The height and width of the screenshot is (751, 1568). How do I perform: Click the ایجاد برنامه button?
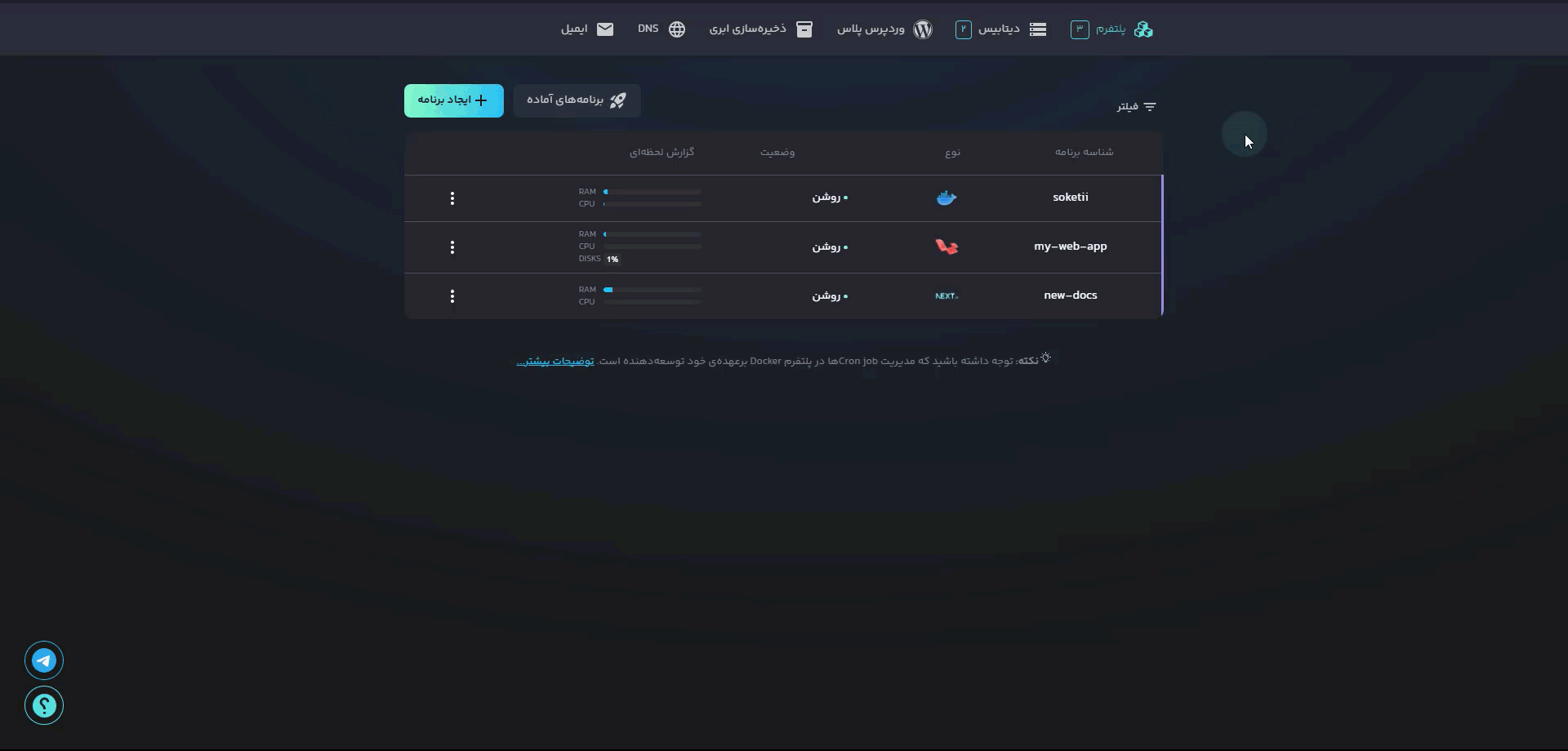click(454, 100)
